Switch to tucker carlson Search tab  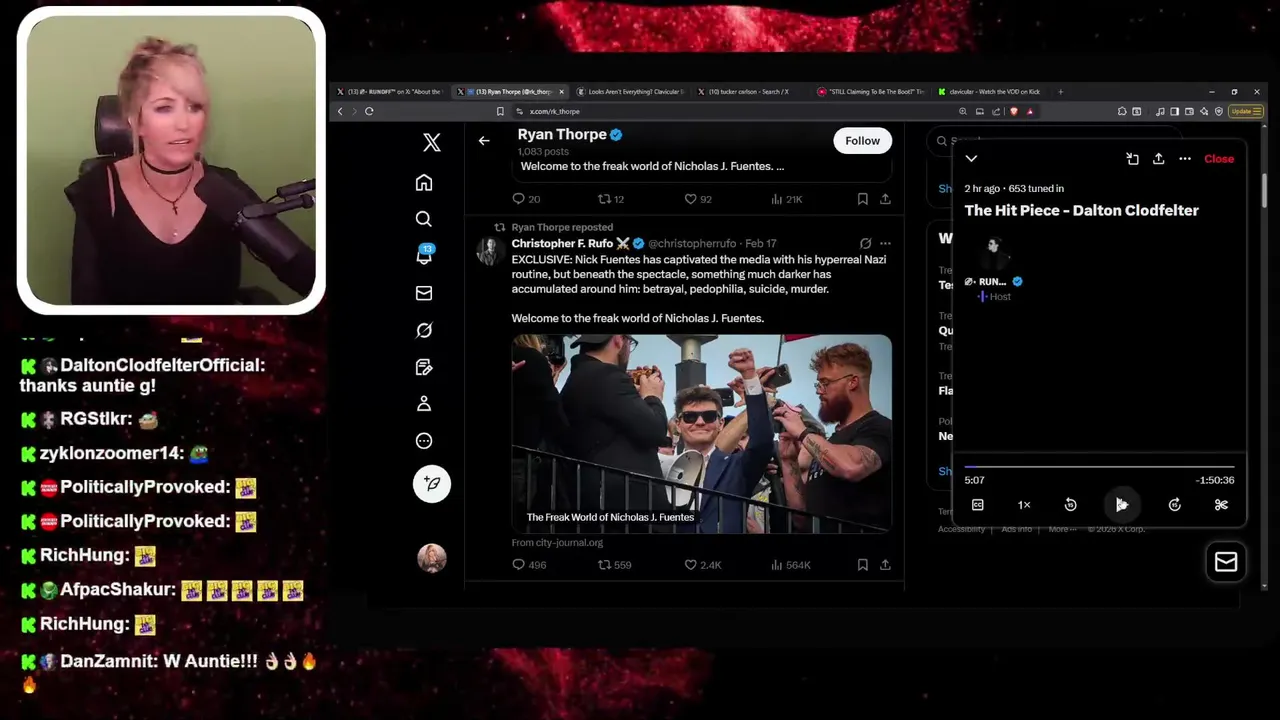(x=750, y=92)
